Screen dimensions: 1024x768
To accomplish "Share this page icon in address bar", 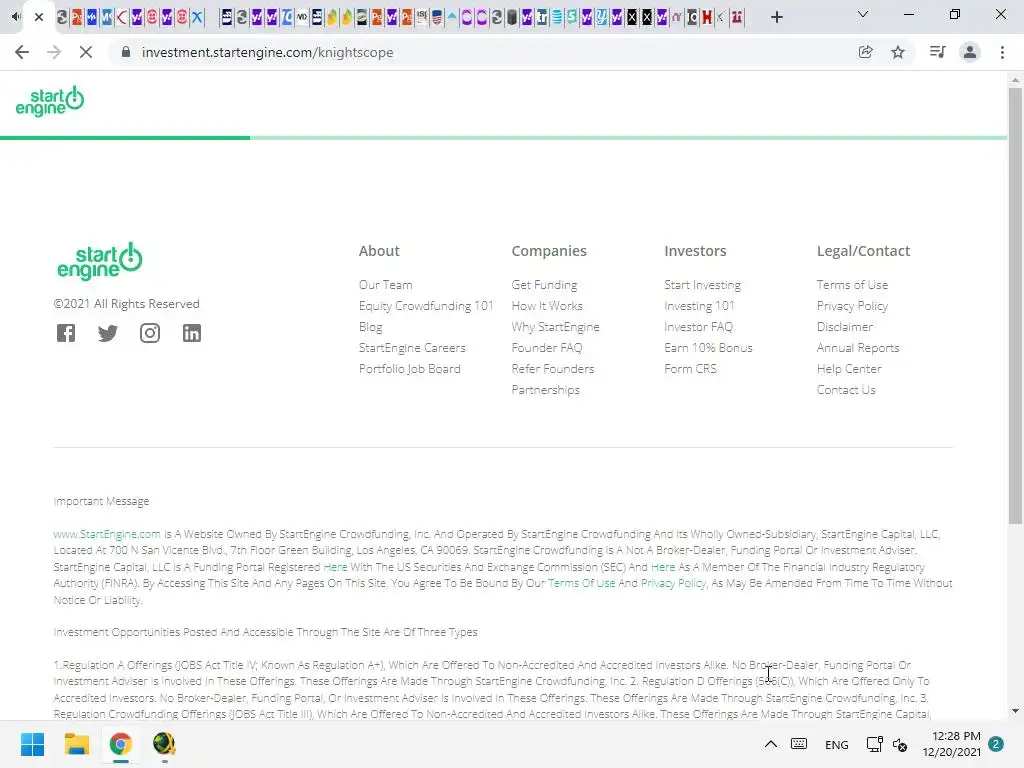I will [x=865, y=52].
